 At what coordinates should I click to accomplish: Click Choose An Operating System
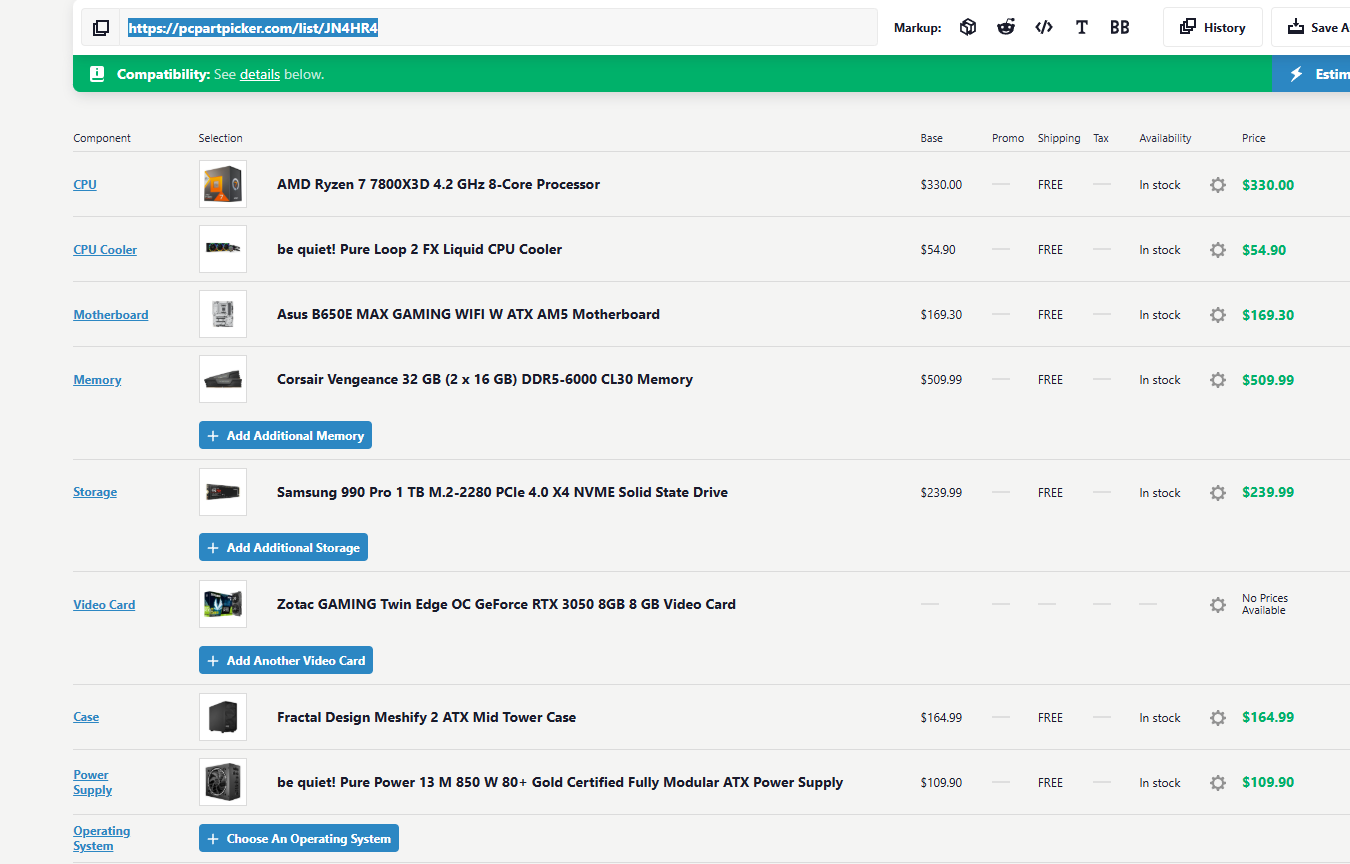(299, 839)
